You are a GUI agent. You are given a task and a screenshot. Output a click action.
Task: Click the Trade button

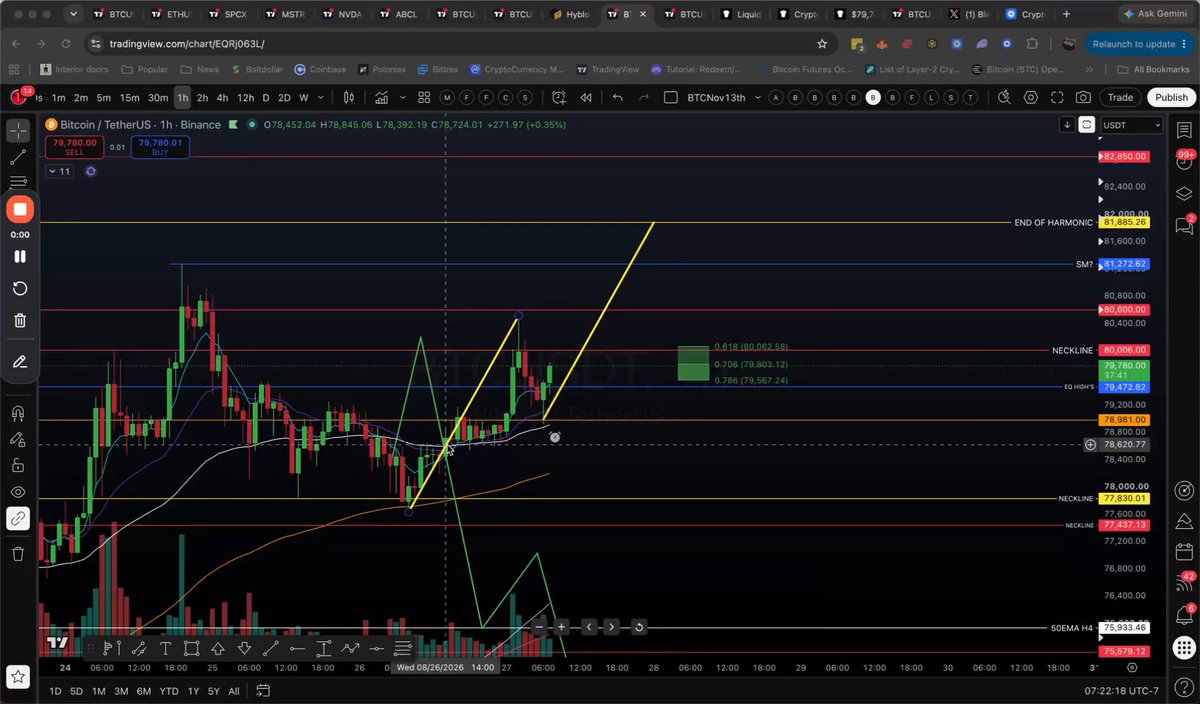point(1120,97)
